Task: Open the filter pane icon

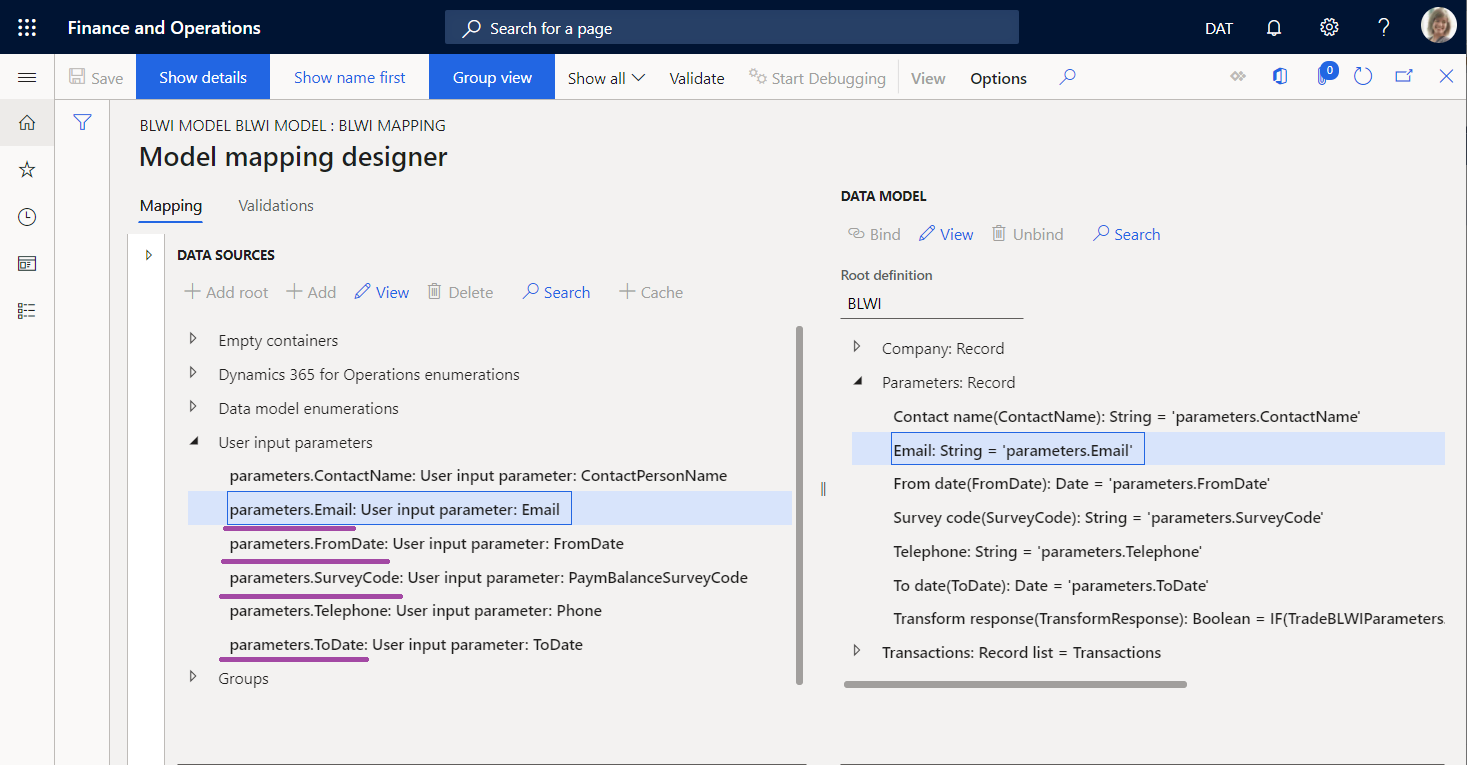Action: [x=82, y=122]
